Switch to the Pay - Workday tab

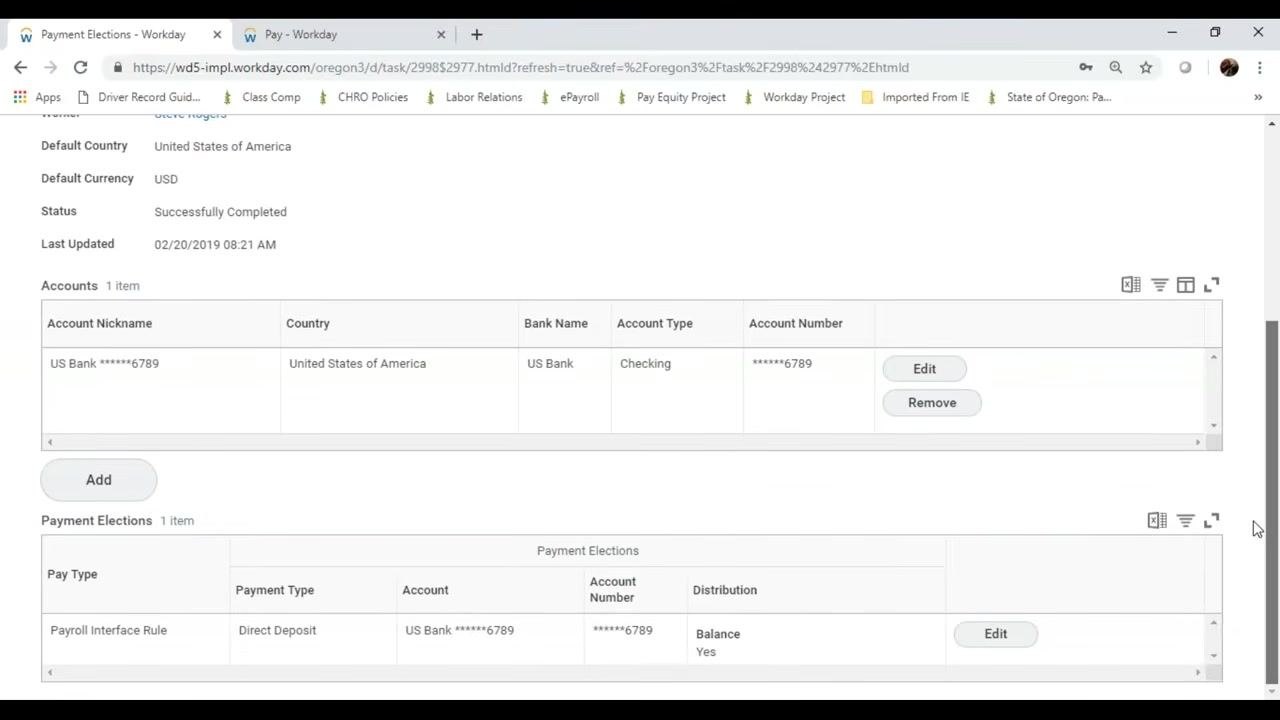click(x=345, y=34)
